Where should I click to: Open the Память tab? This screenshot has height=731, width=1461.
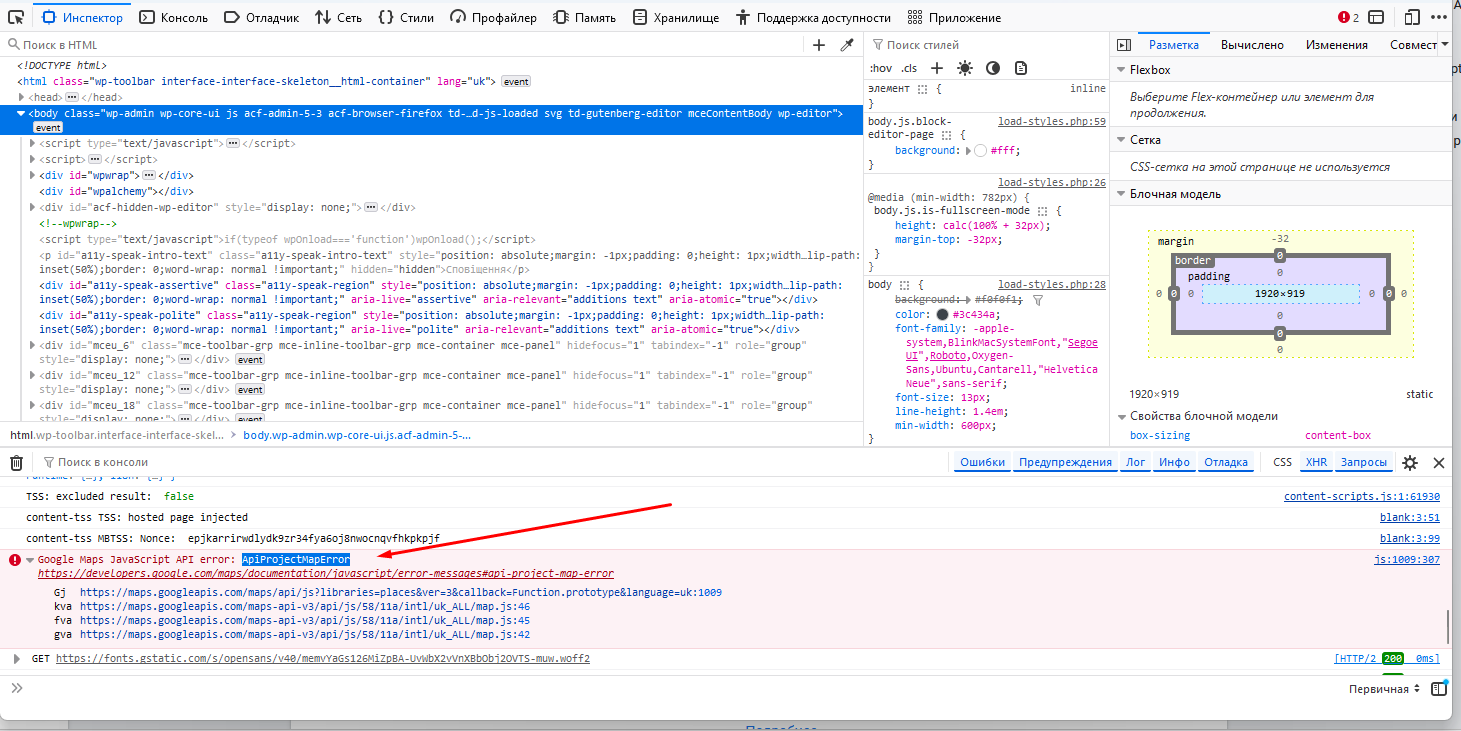tap(587, 17)
